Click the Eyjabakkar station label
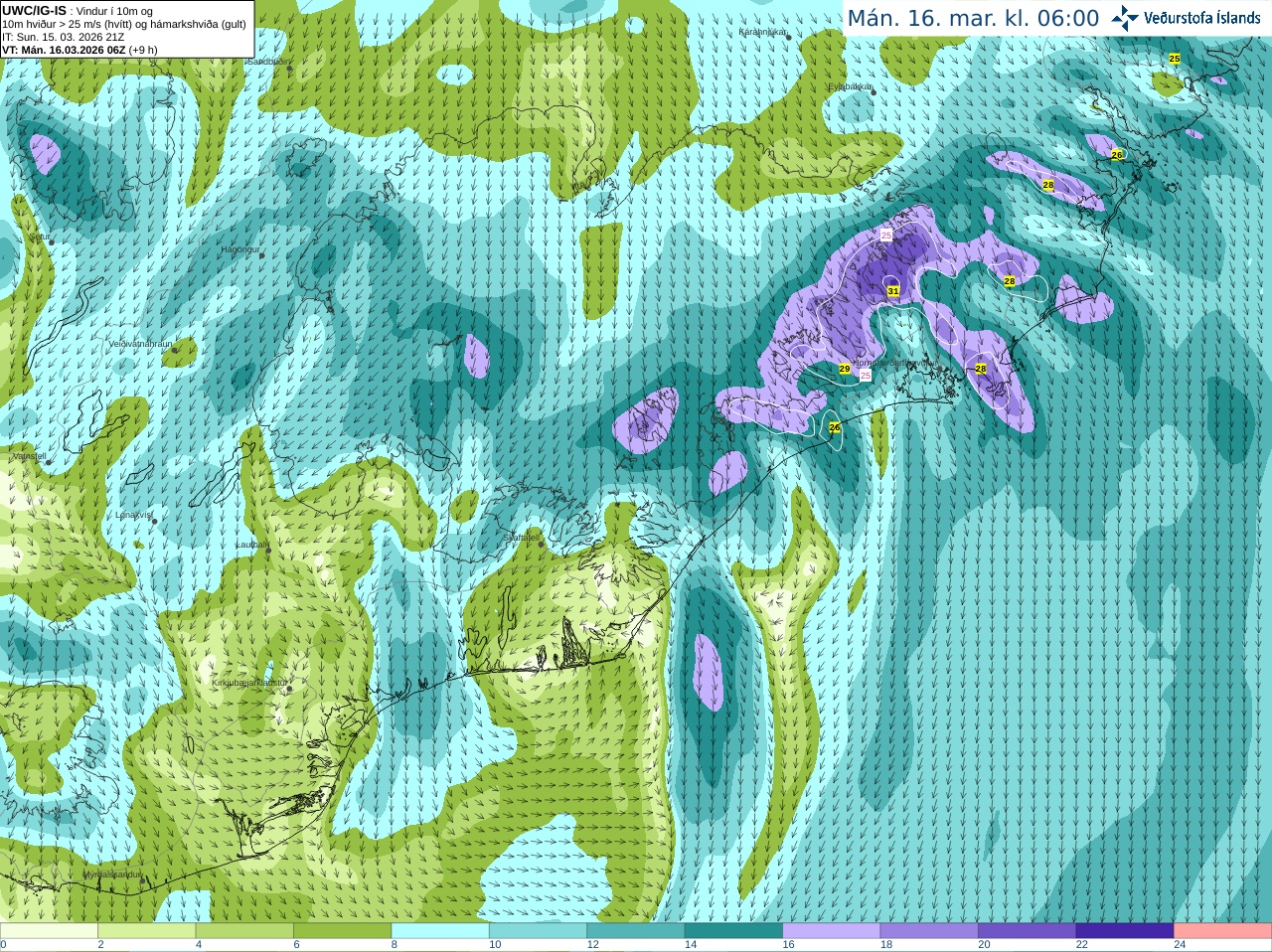This screenshot has height=952, width=1272. (x=850, y=87)
